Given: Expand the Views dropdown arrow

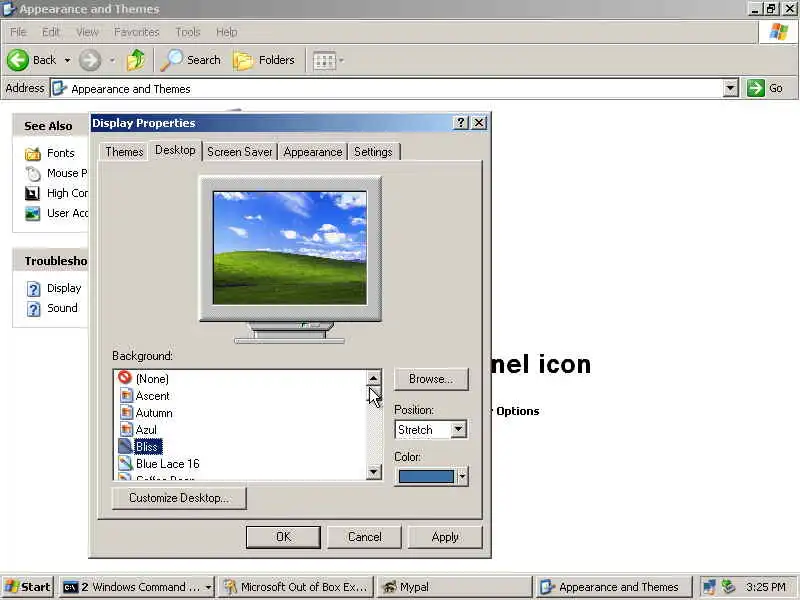Looking at the screenshot, I should tap(341, 61).
